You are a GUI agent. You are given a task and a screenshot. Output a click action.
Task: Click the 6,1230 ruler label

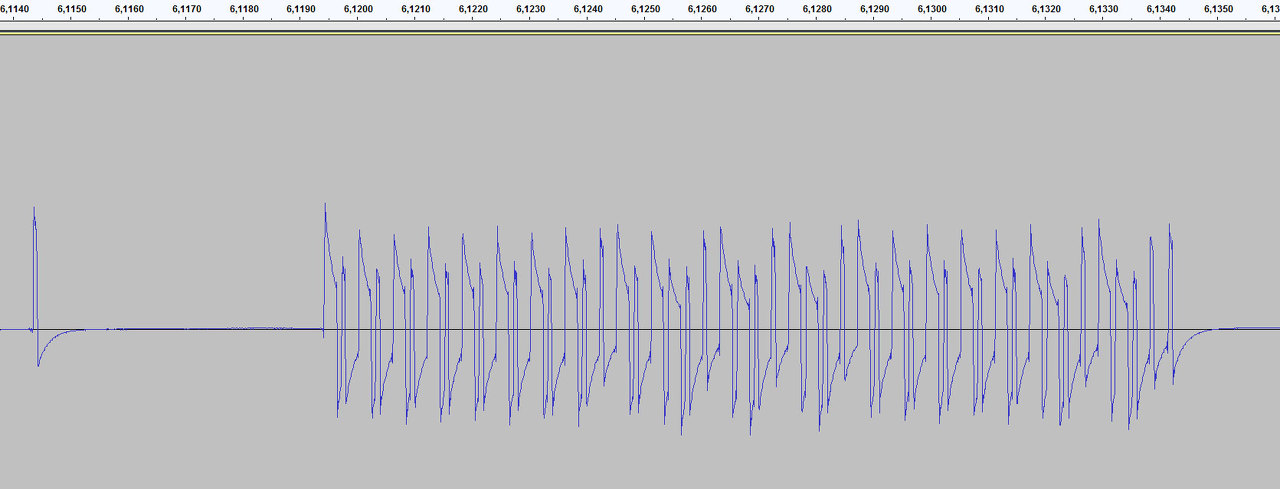(x=532, y=9)
